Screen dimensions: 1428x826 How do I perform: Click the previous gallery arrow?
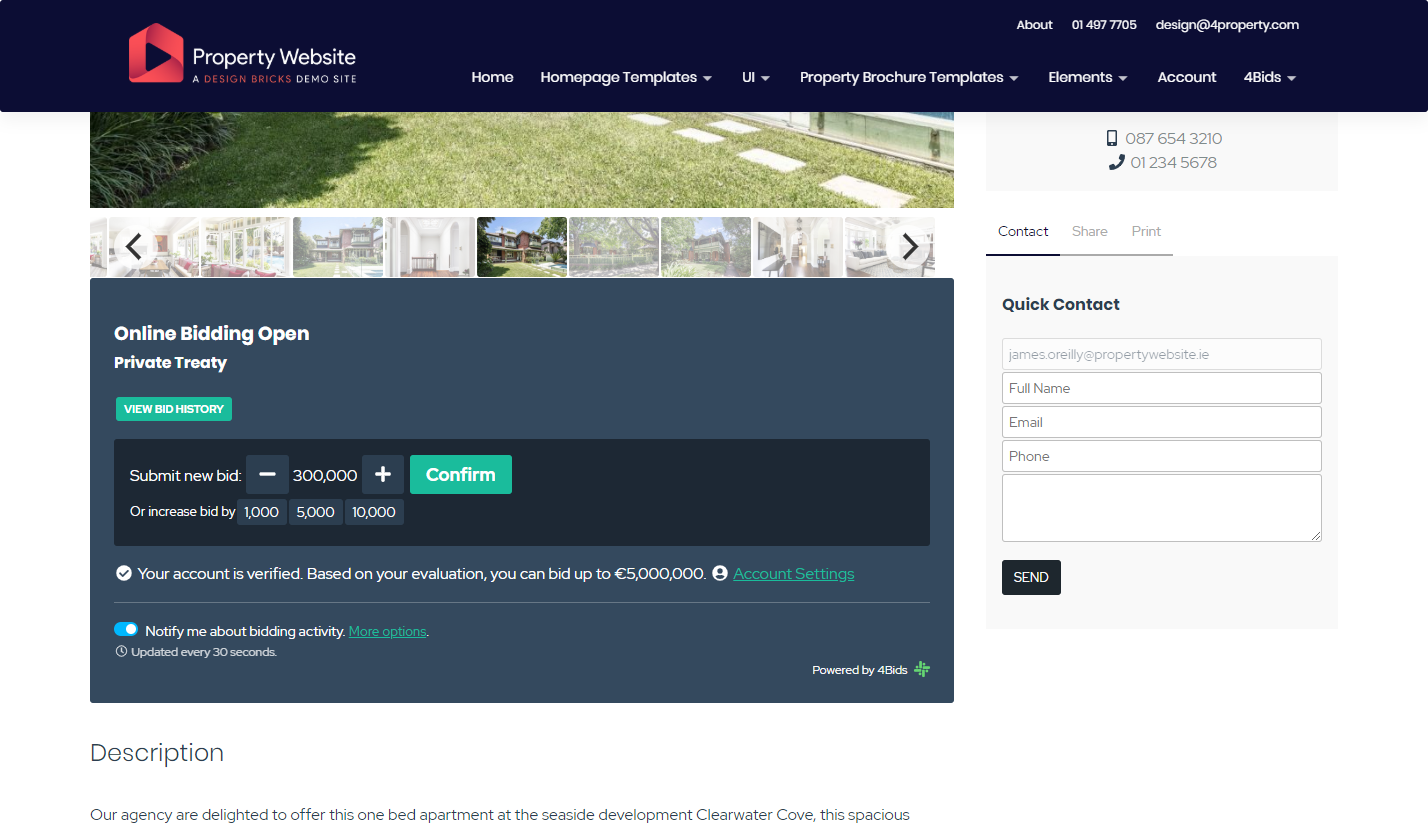coord(134,246)
